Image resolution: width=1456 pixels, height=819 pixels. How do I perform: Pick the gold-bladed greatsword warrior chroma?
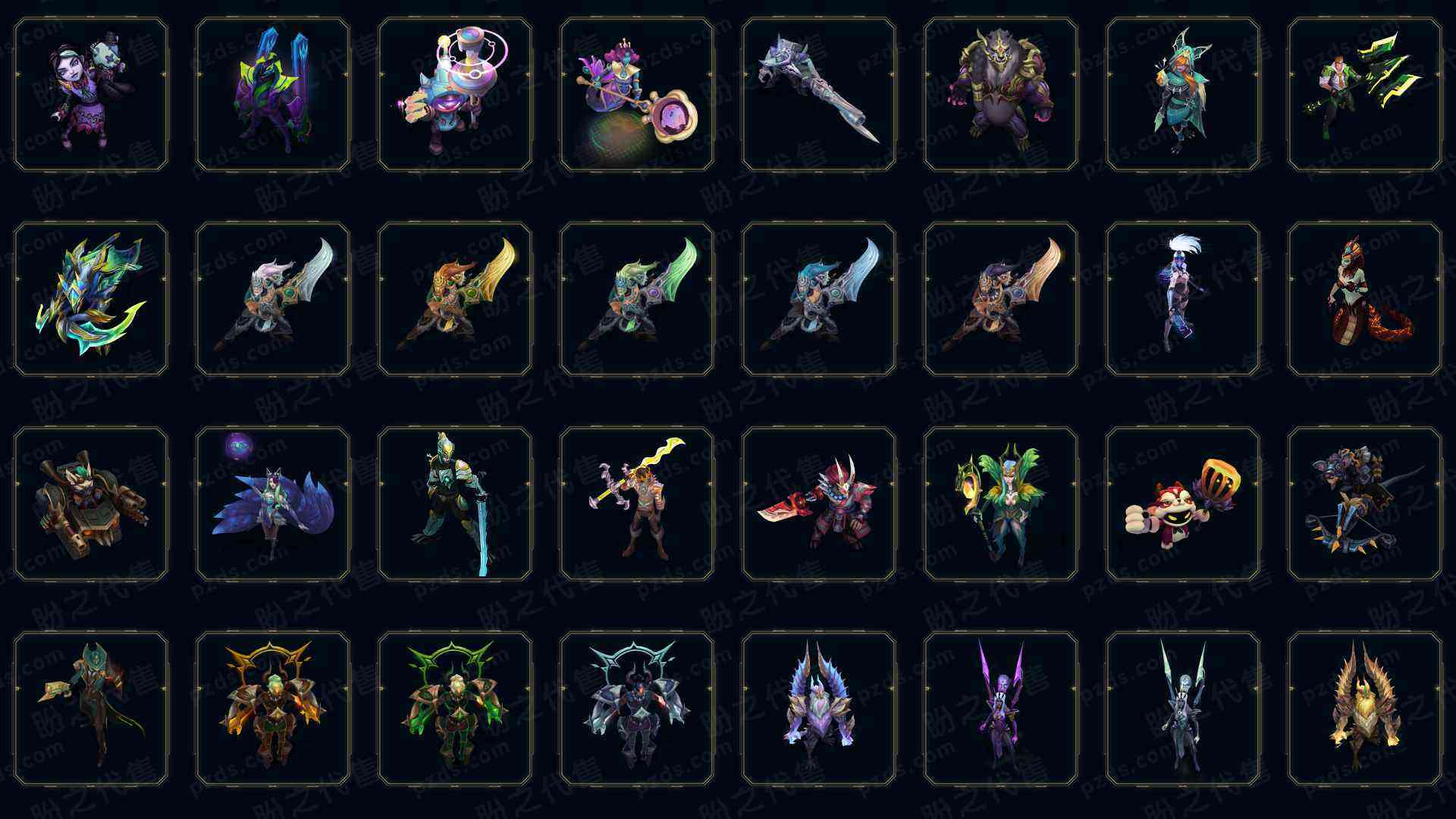coord(455,299)
